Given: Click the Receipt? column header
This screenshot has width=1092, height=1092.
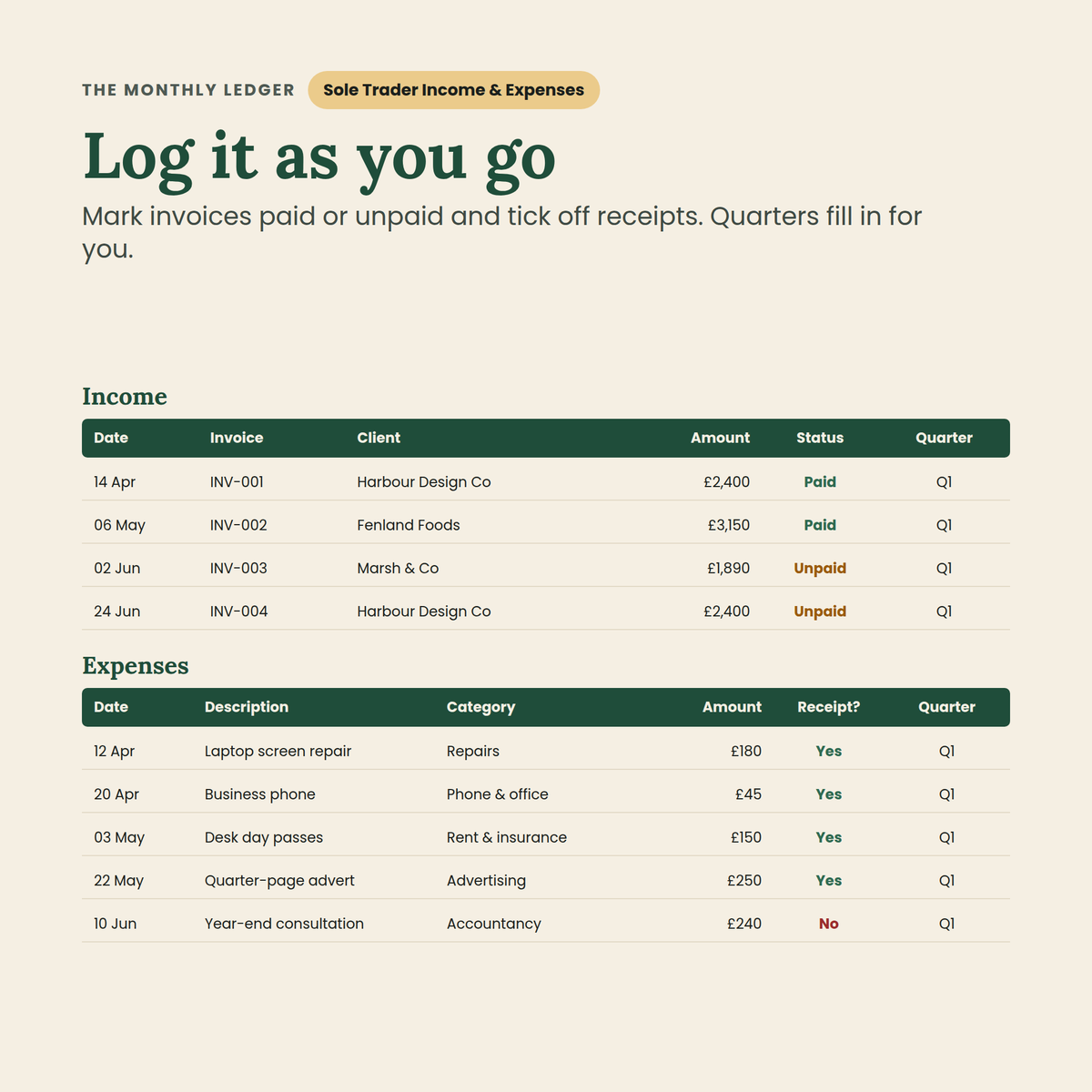Looking at the screenshot, I should click(x=828, y=707).
